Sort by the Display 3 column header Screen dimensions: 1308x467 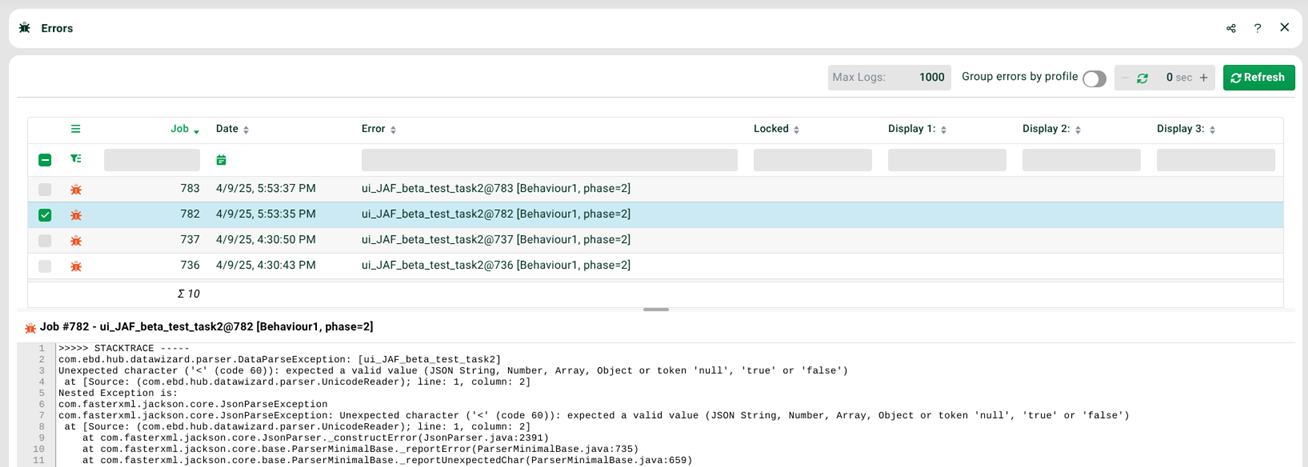(1187, 129)
